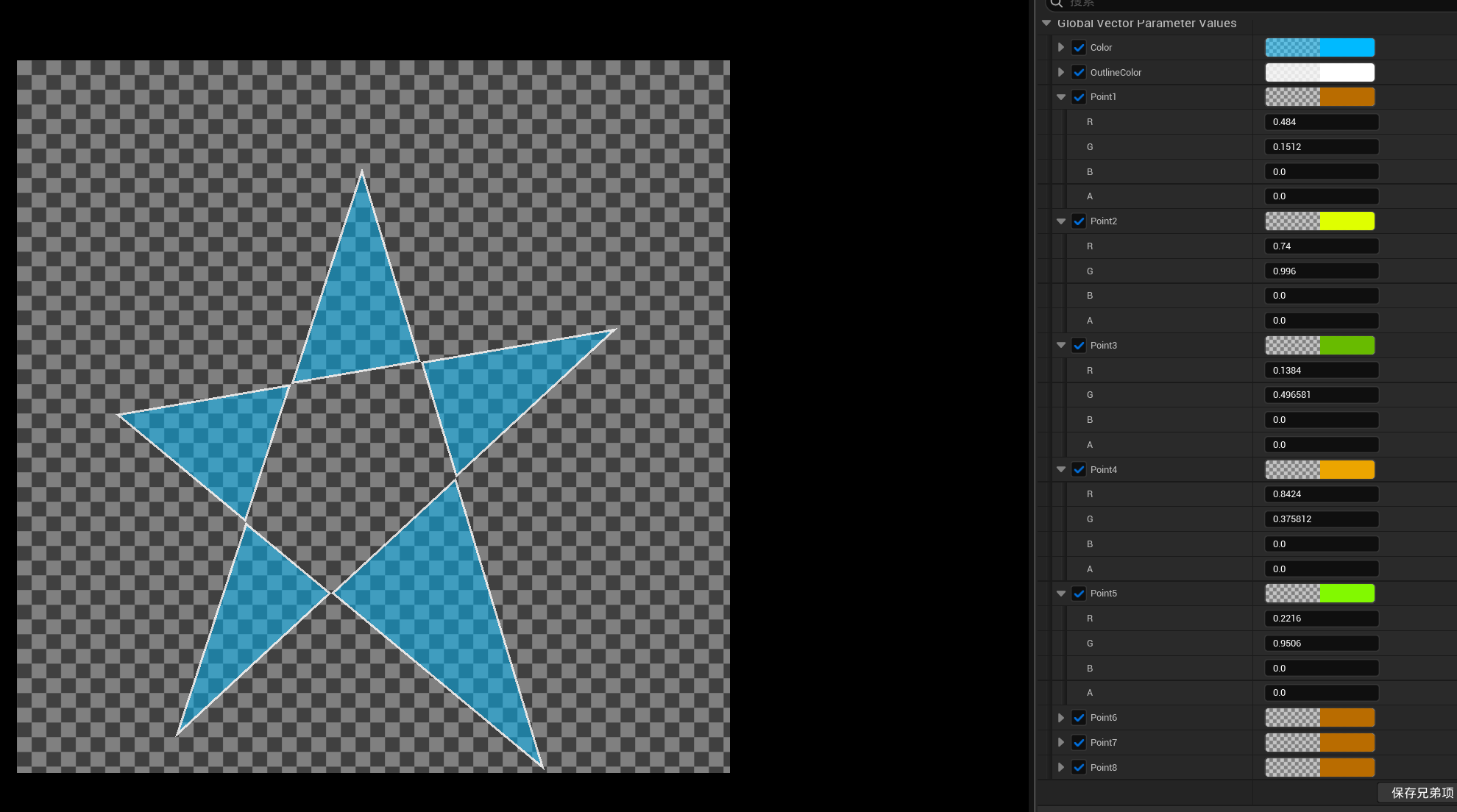This screenshot has width=1457, height=812.
Task: Click the search magnifier icon
Action: point(1057,4)
